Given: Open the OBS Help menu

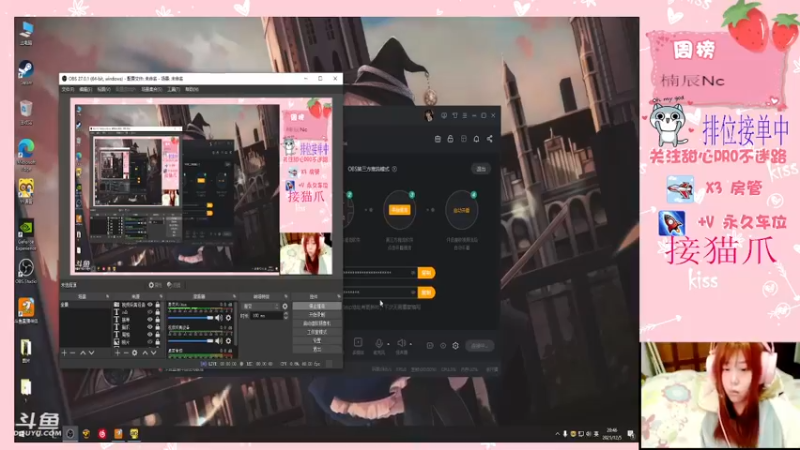Looking at the screenshot, I should pyautogui.click(x=192, y=89).
